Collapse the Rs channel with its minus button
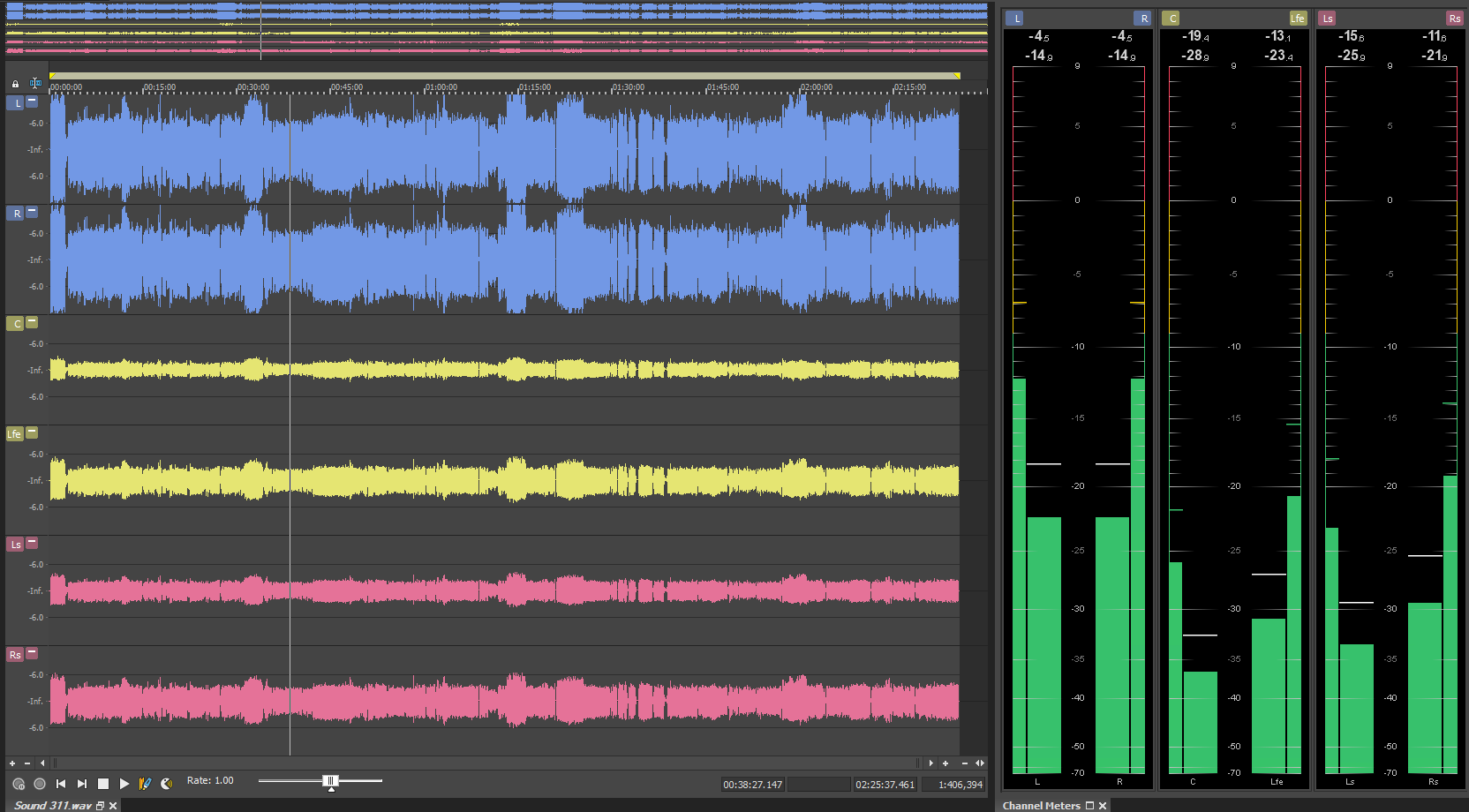This screenshot has height=812, width=1469. 32,652
